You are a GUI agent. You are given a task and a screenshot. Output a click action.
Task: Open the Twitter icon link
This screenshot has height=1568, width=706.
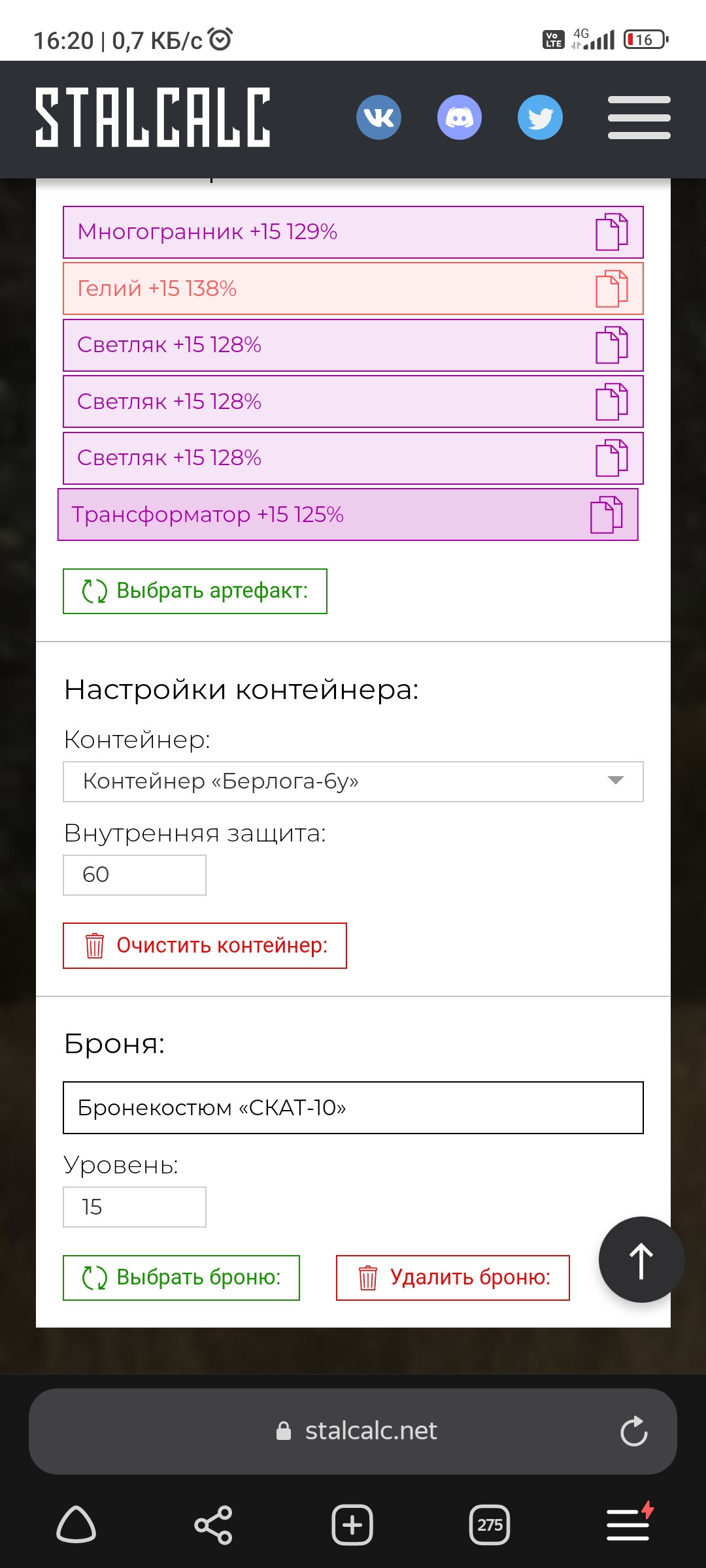tap(540, 118)
